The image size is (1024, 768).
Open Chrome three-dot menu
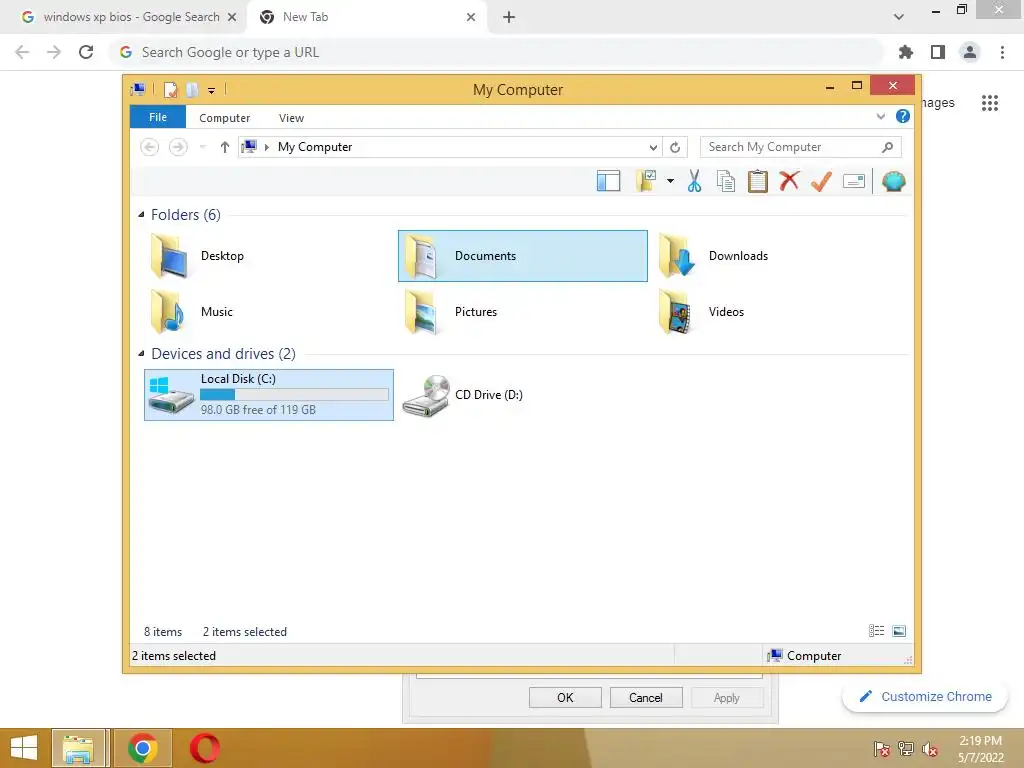pos(1002,52)
